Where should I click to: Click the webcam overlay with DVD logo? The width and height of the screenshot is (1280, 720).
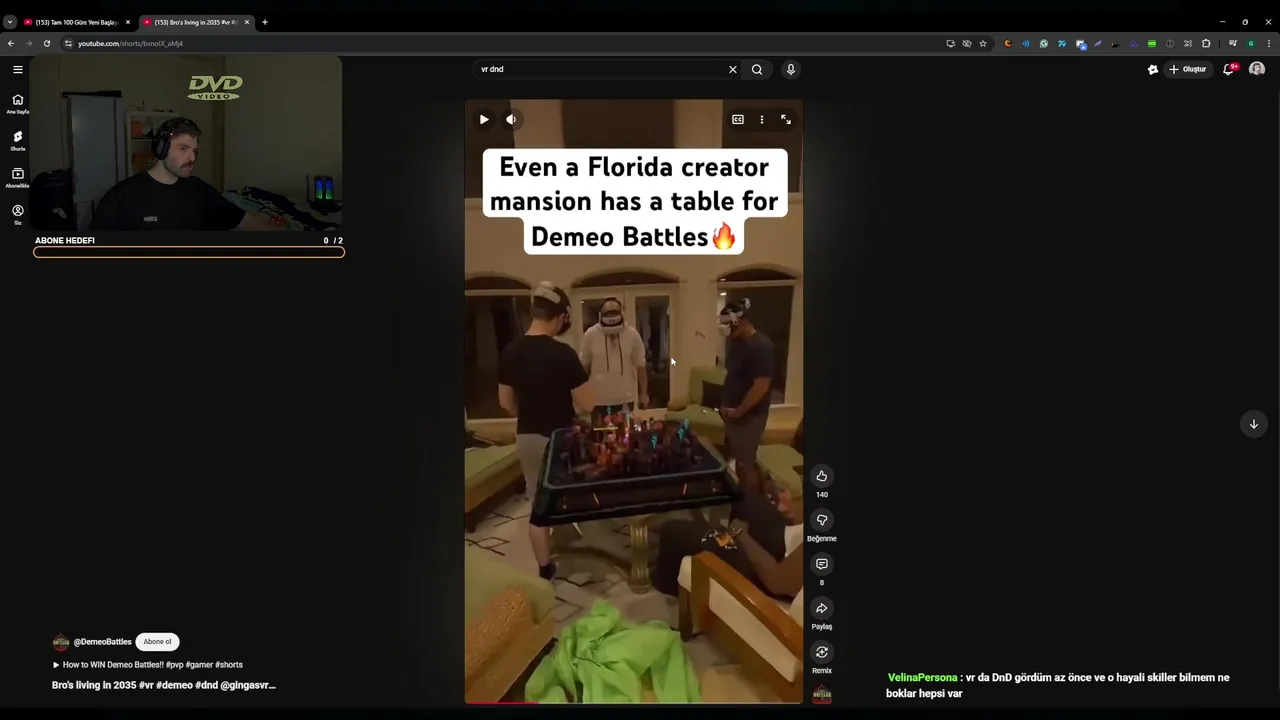pyautogui.click(x=188, y=144)
